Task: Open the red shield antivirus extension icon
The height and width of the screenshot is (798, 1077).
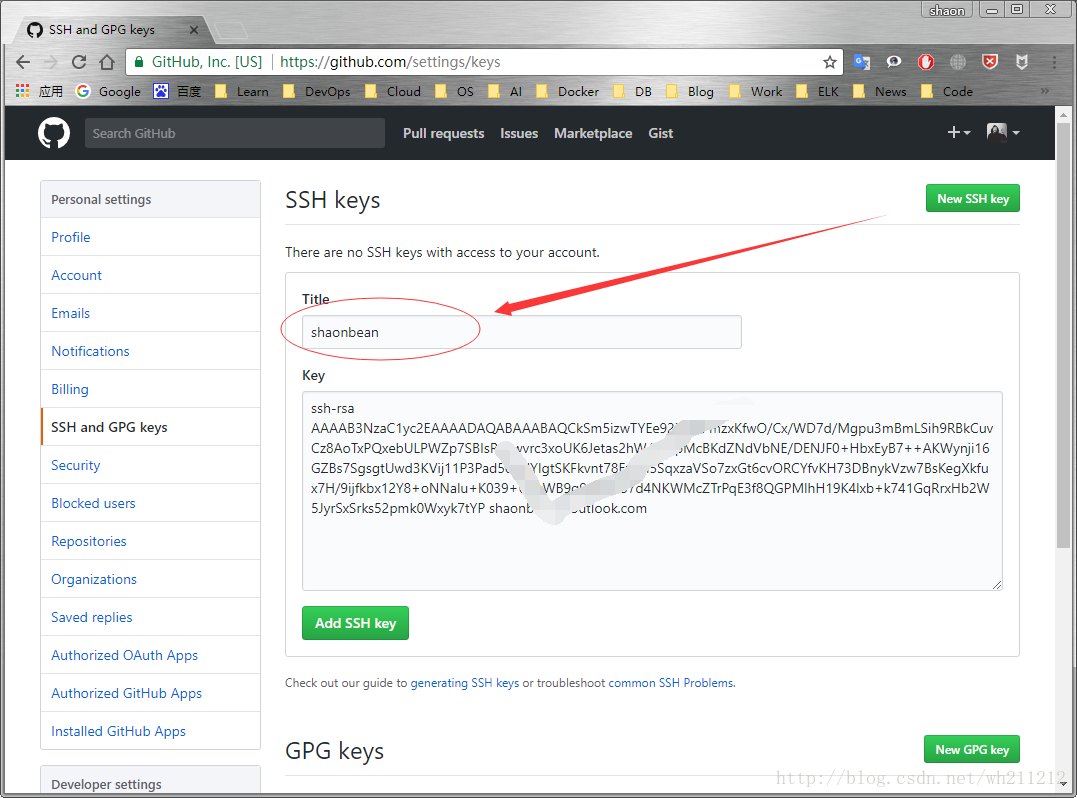Action: point(989,62)
